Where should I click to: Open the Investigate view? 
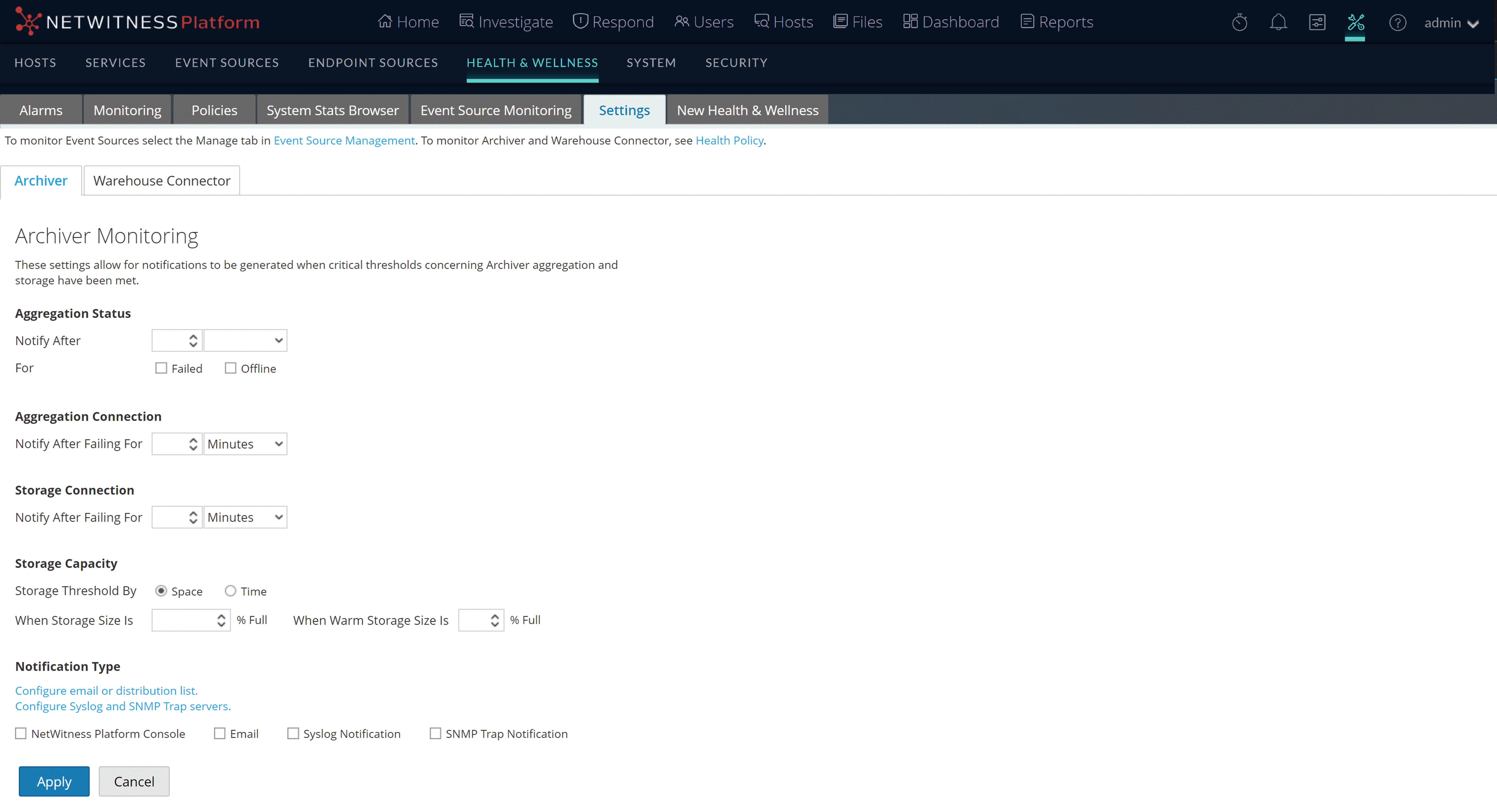click(506, 22)
